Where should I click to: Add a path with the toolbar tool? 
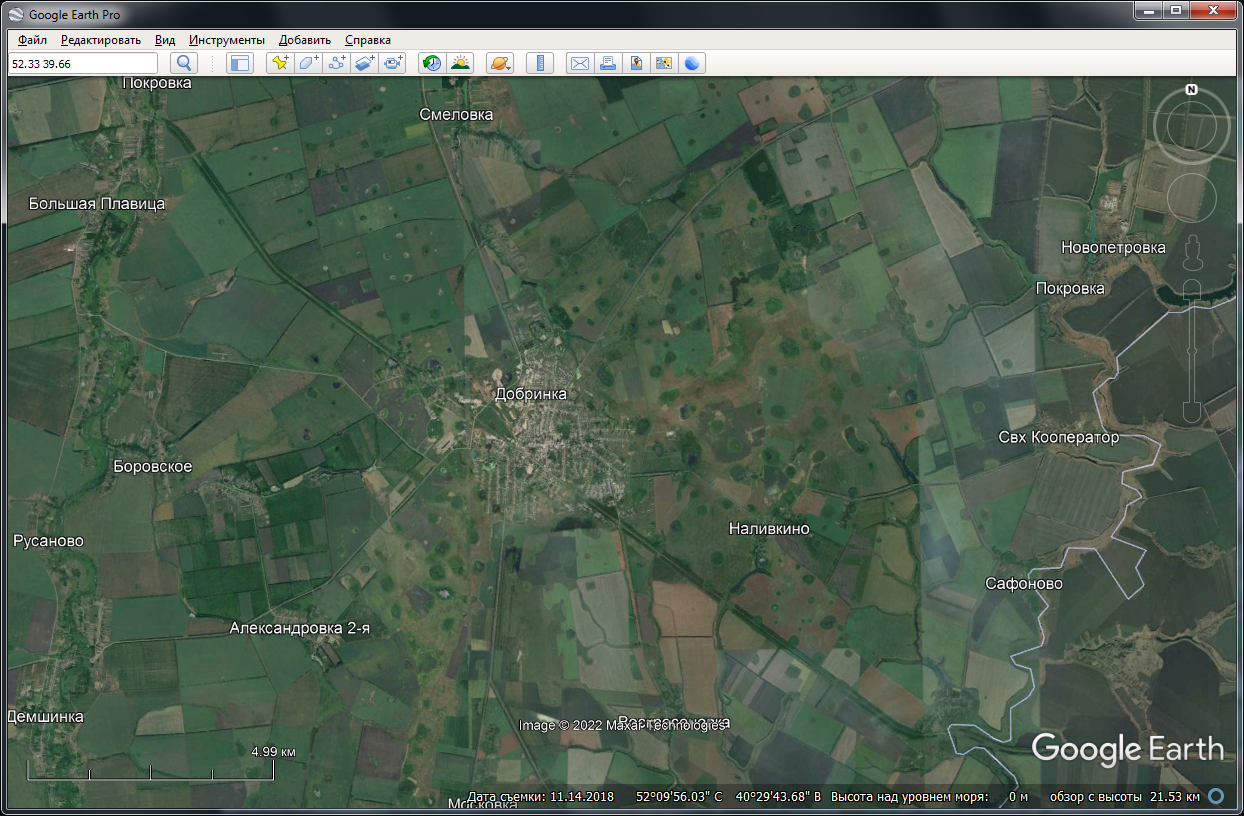(x=337, y=63)
